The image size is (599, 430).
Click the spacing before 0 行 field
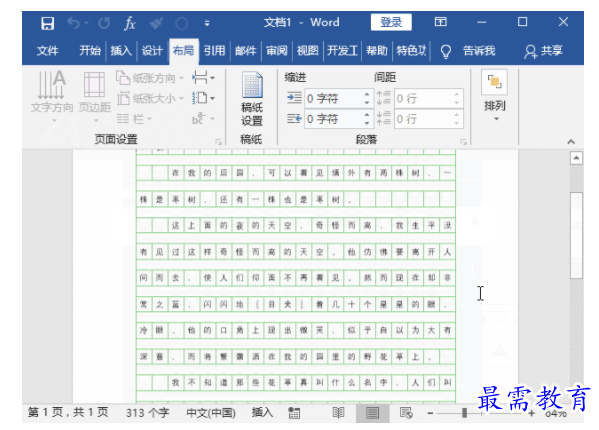point(423,99)
